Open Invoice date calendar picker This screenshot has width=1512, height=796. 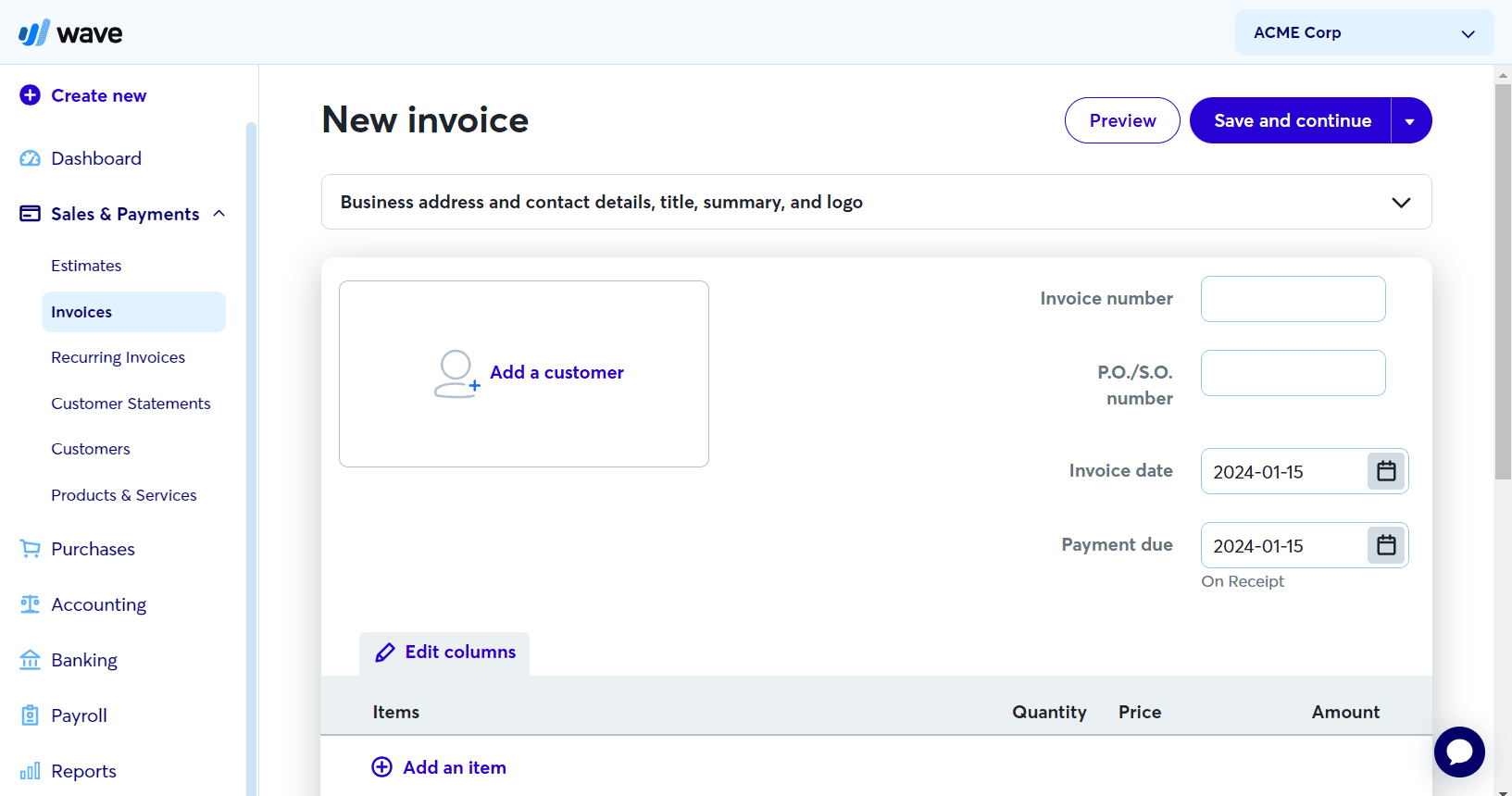point(1385,471)
